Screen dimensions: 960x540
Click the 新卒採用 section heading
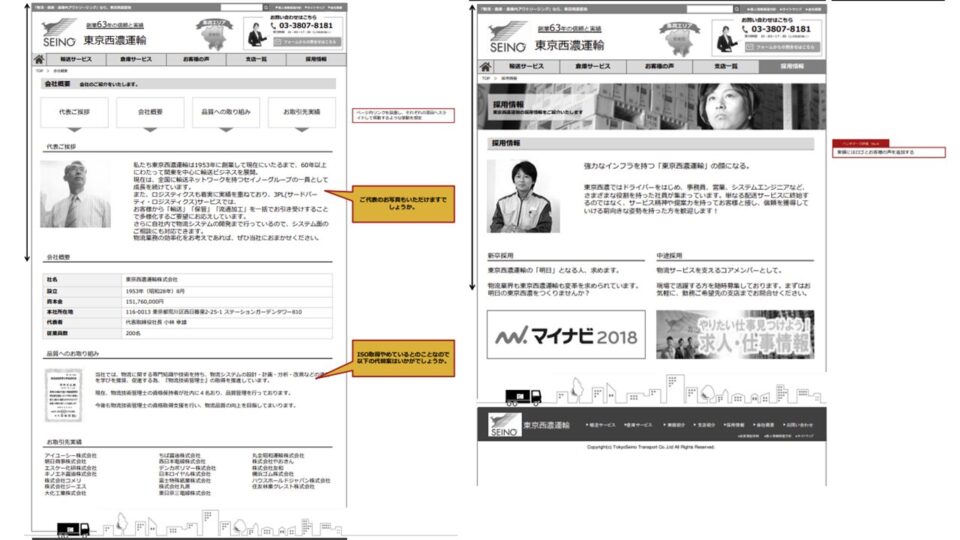click(500, 255)
